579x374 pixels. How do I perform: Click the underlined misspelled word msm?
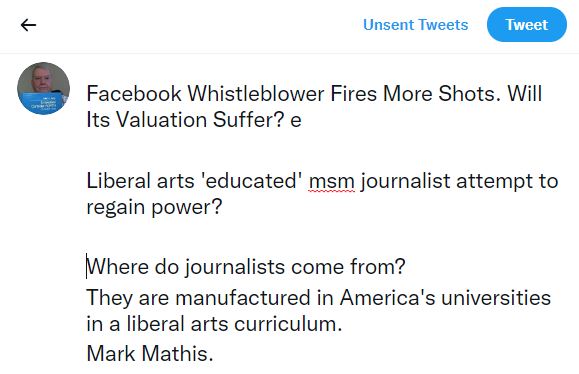(332, 181)
